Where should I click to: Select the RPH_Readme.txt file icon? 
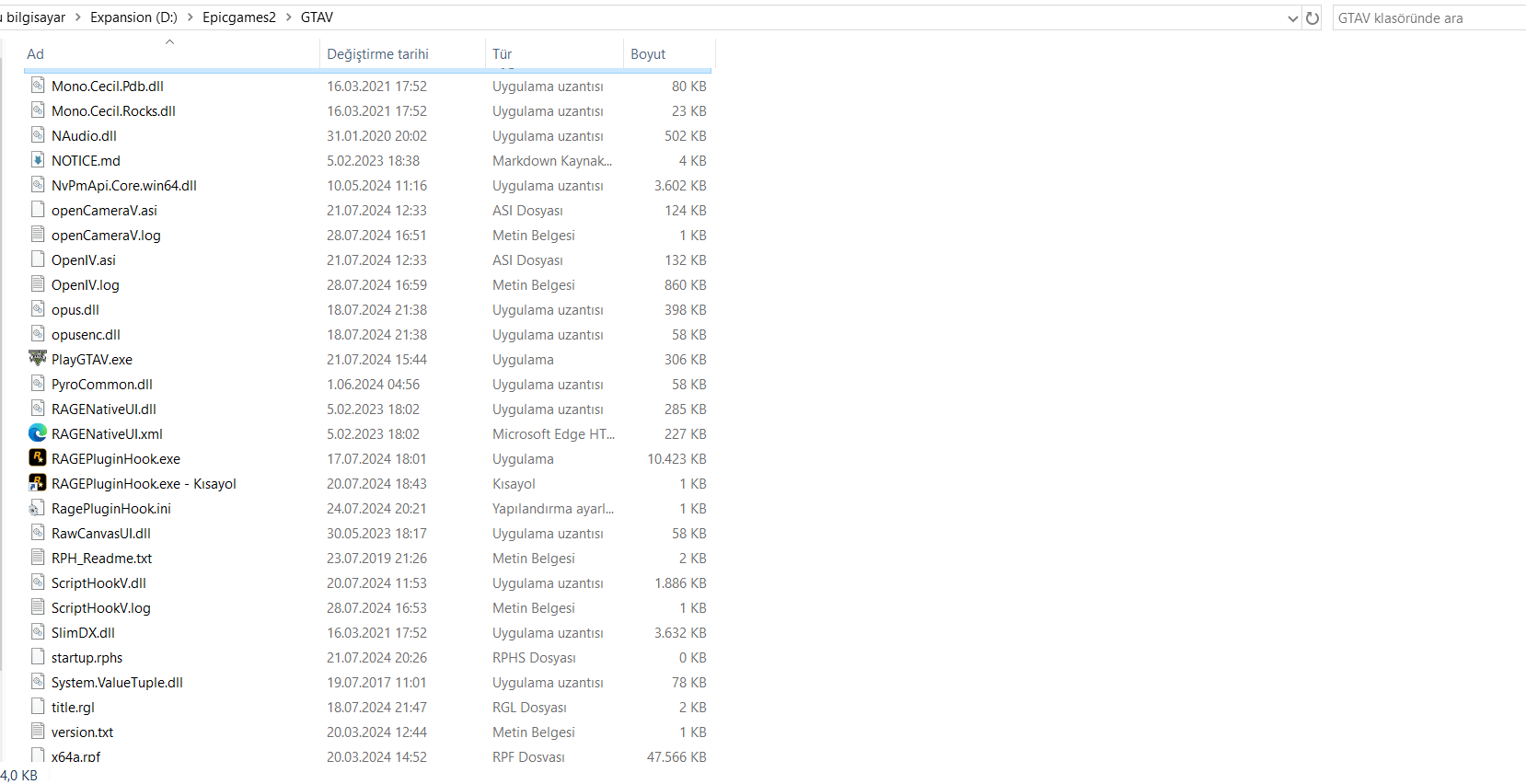(38, 558)
